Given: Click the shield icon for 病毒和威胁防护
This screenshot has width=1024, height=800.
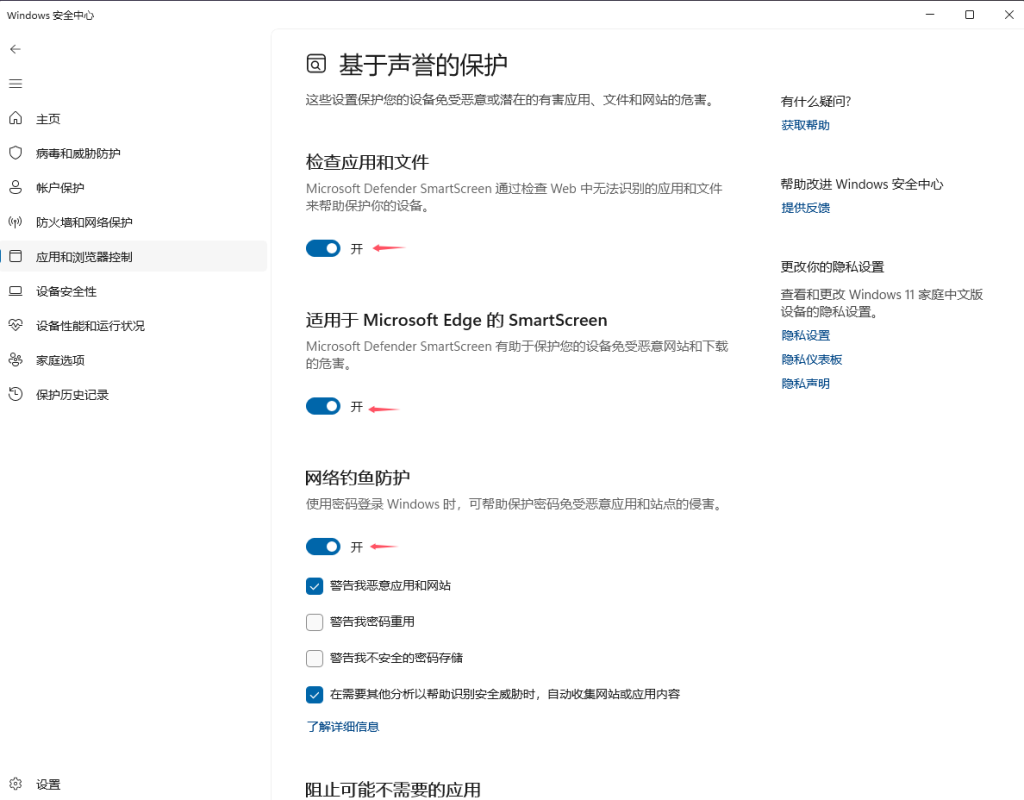Looking at the screenshot, I should coord(16,153).
